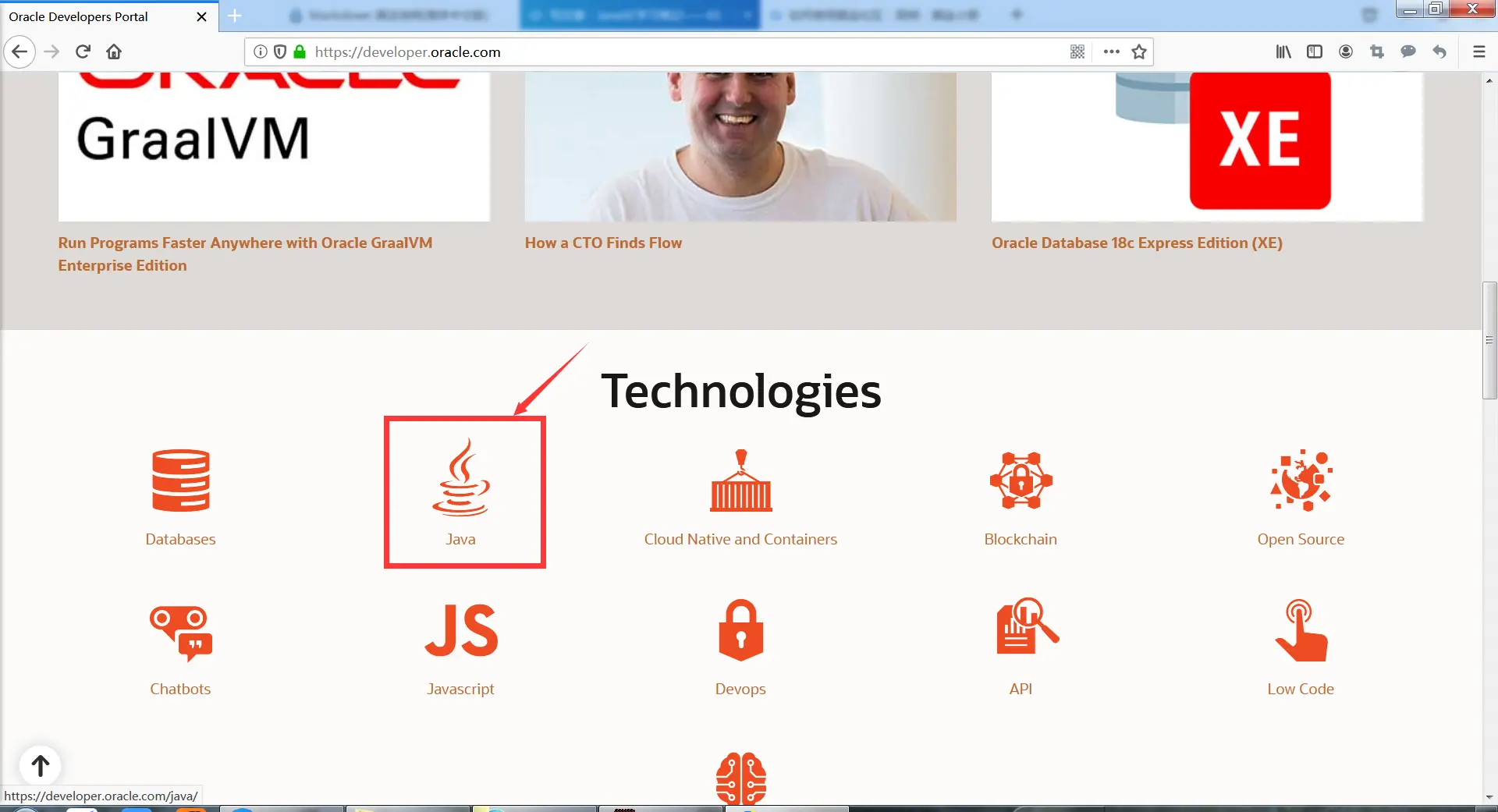Click the GraalVM article thumbnail
The width and height of the screenshot is (1498, 812).
pos(274,147)
